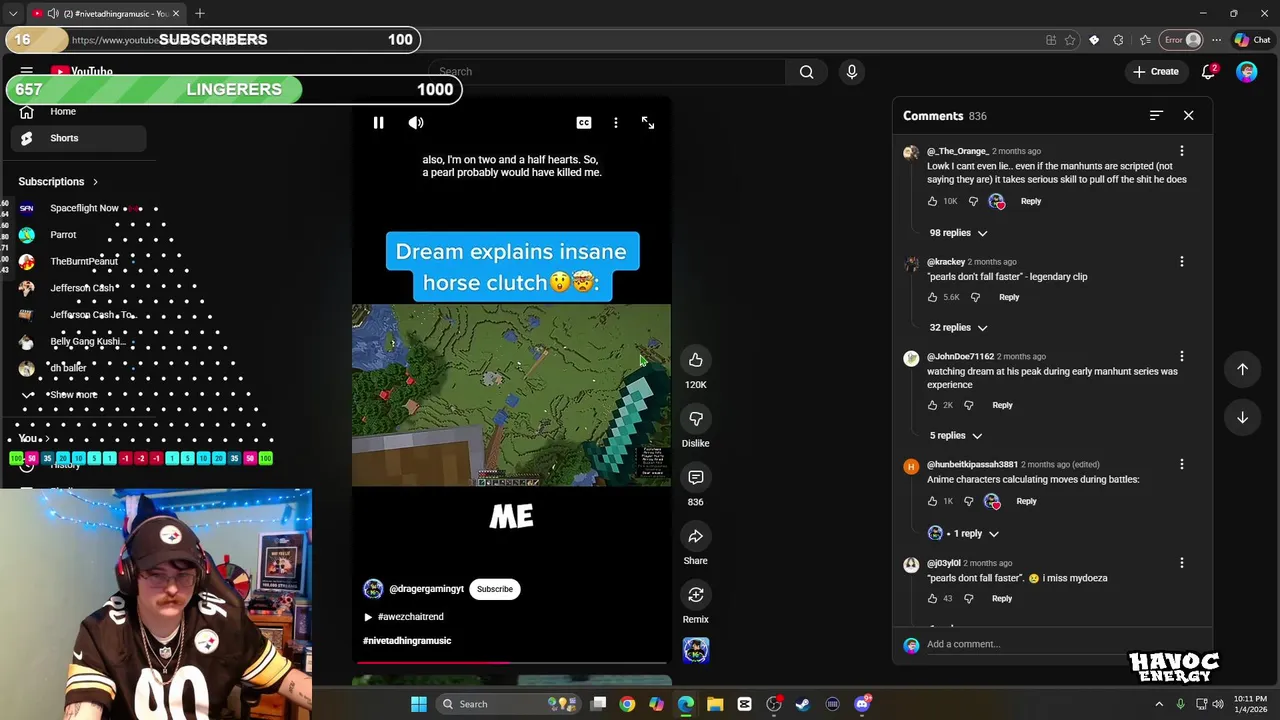Reply to the @j03yl0l comment
This screenshot has height=720, width=1280.
coord(1002,599)
